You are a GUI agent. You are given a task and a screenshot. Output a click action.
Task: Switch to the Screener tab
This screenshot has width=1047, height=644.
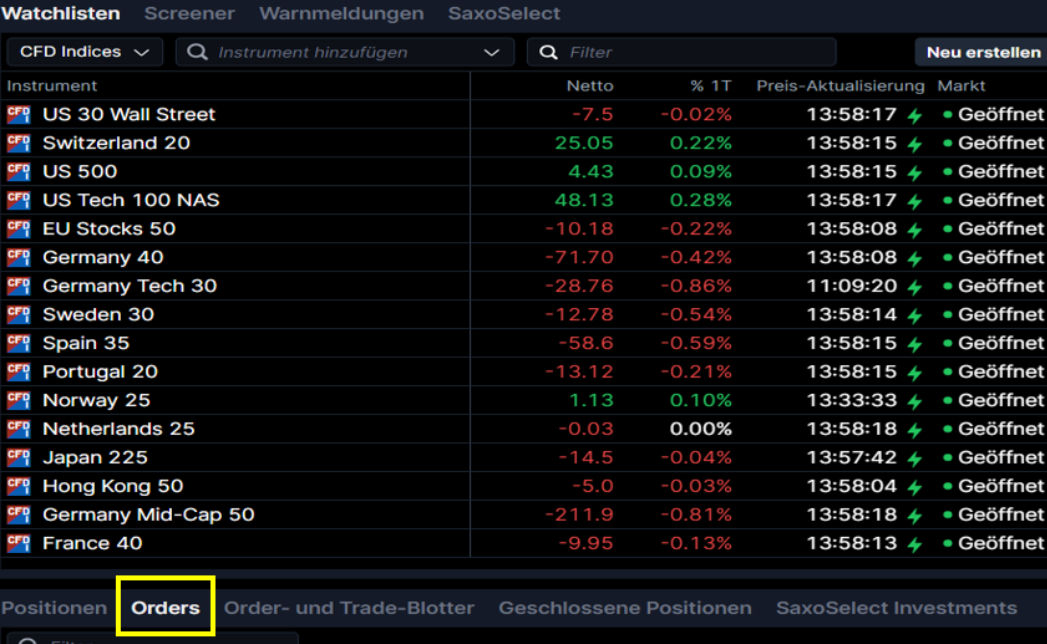click(x=189, y=14)
